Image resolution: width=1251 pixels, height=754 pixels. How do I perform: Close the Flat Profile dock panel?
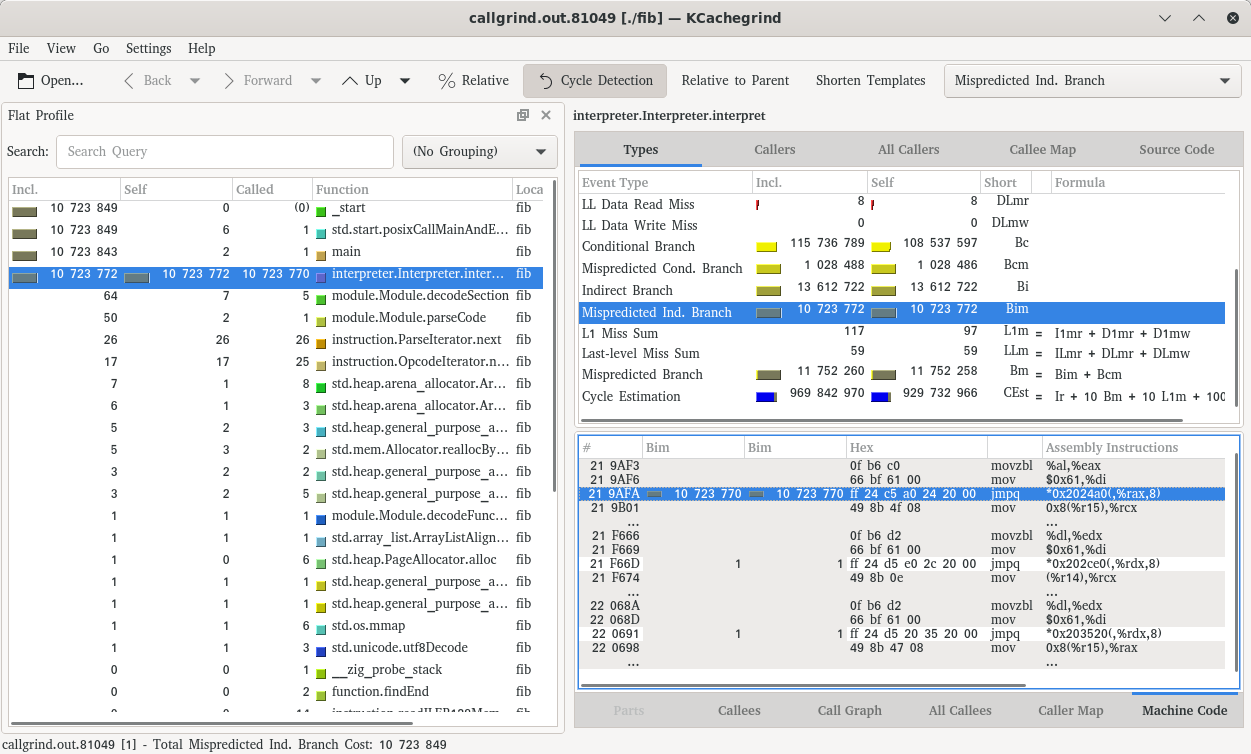[546, 116]
